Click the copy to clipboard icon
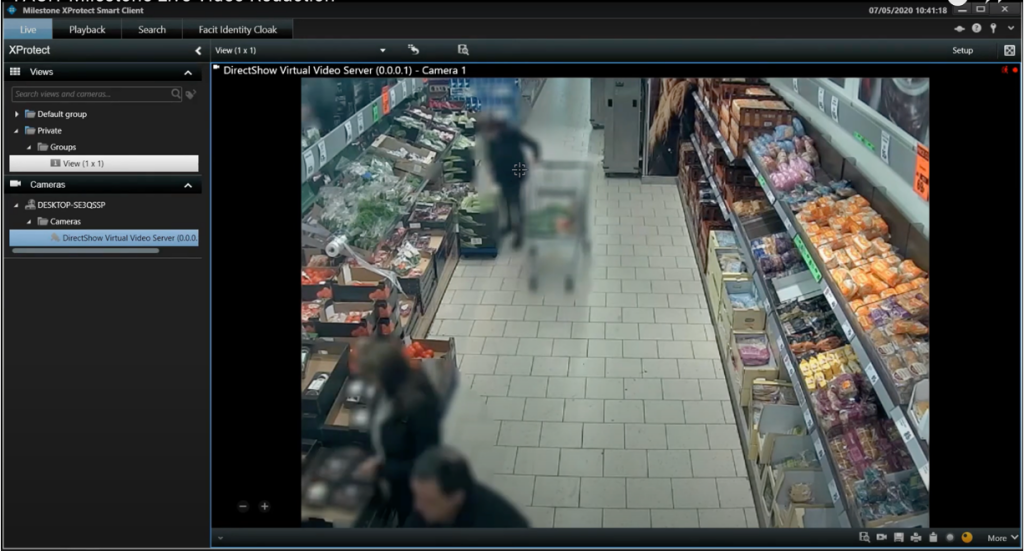Viewport: 1024px width, 551px height. point(933,537)
